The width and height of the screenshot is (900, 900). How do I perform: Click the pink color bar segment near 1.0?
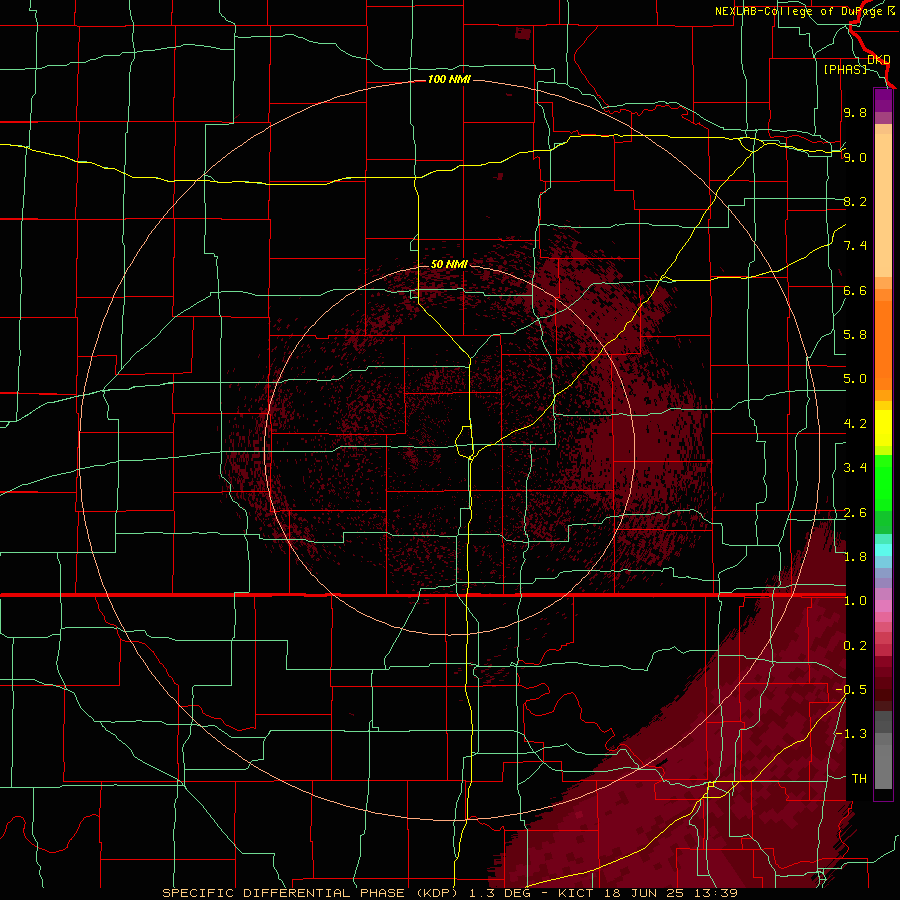point(883,606)
